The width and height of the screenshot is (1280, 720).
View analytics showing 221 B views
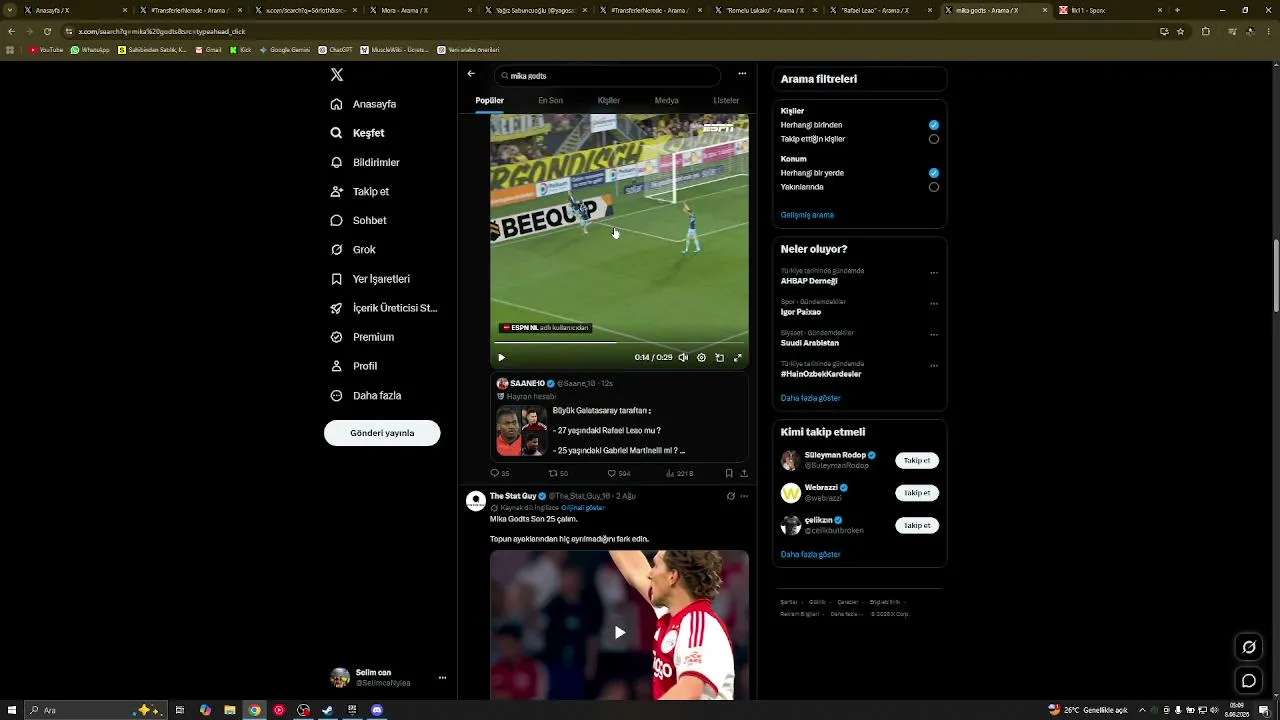coord(680,473)
